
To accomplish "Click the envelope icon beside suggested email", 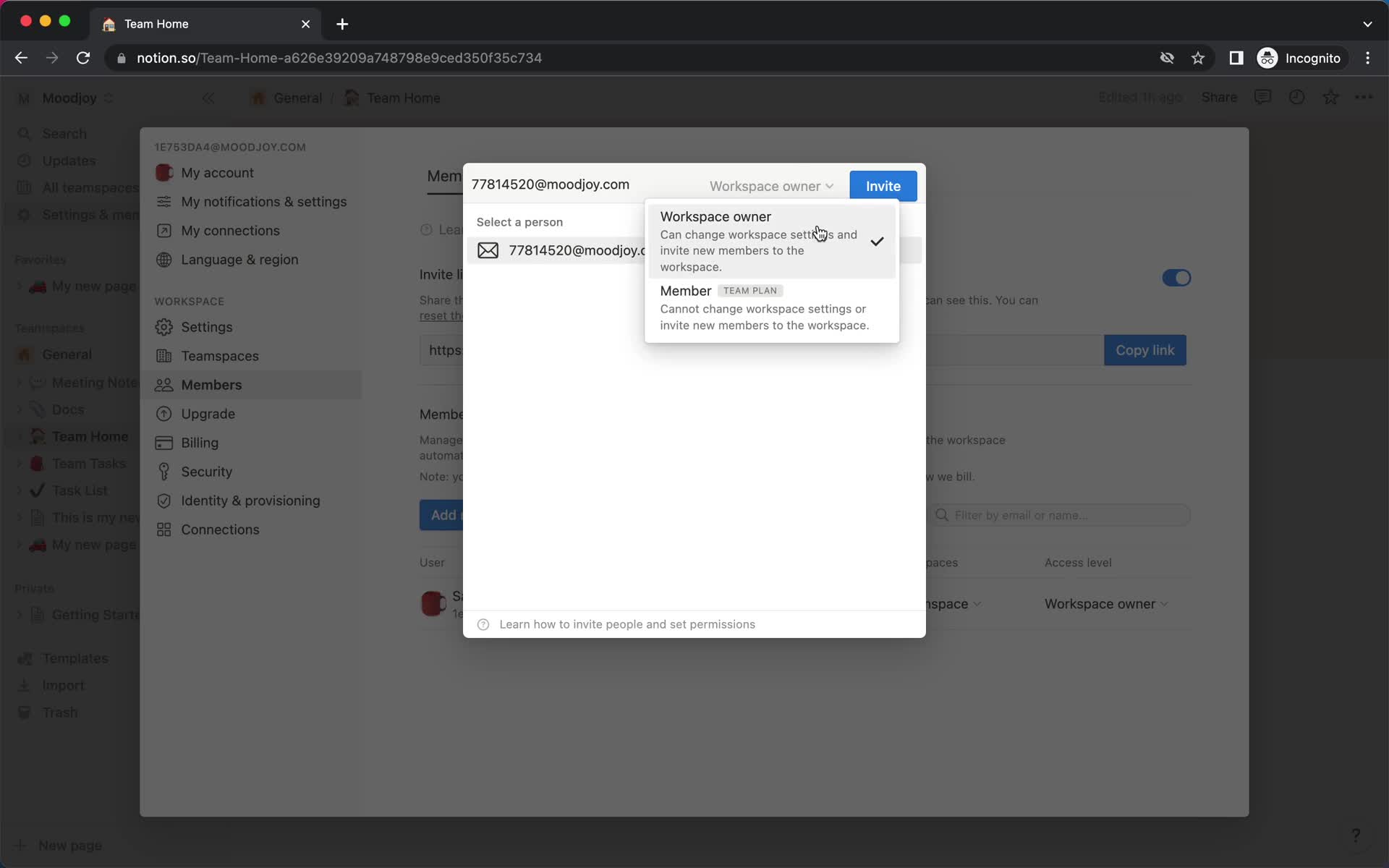I will click(488, 250).
